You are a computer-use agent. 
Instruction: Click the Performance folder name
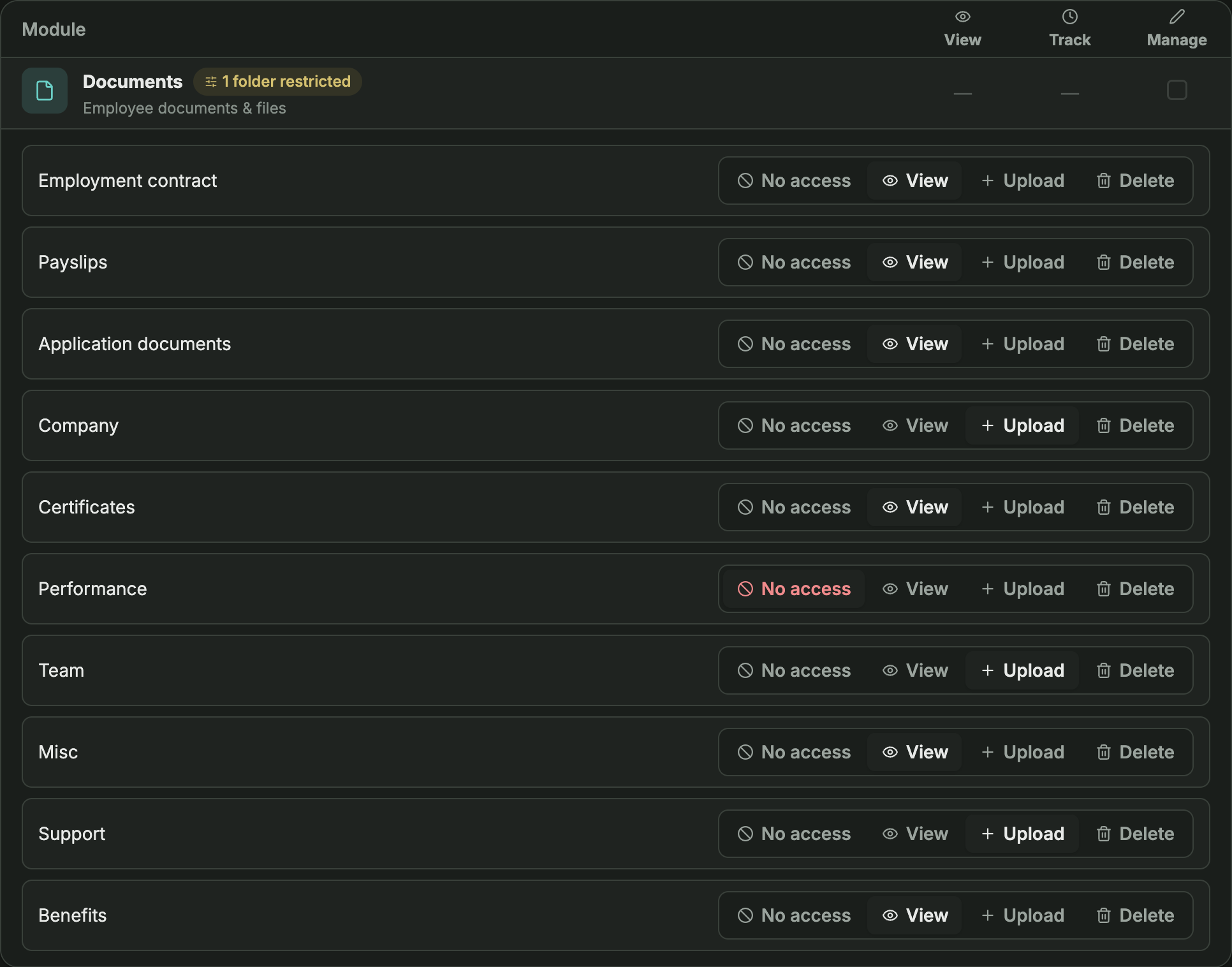[x=92, y=589]
